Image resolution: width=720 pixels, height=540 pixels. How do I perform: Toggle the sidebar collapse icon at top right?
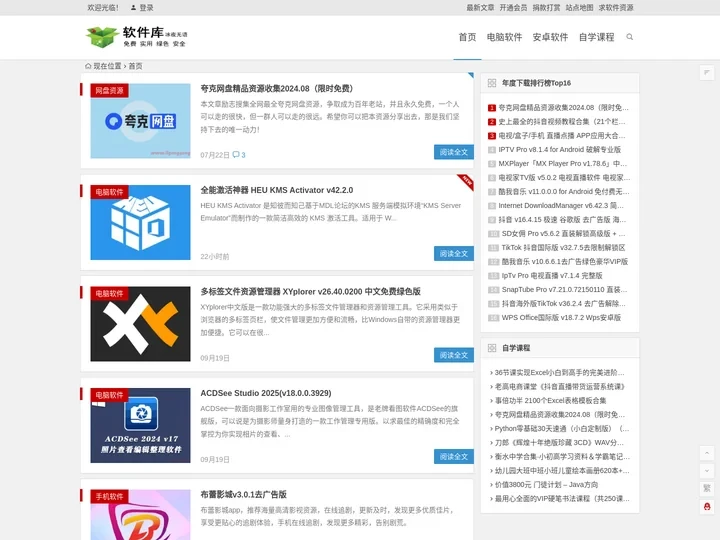click(707, 73)
